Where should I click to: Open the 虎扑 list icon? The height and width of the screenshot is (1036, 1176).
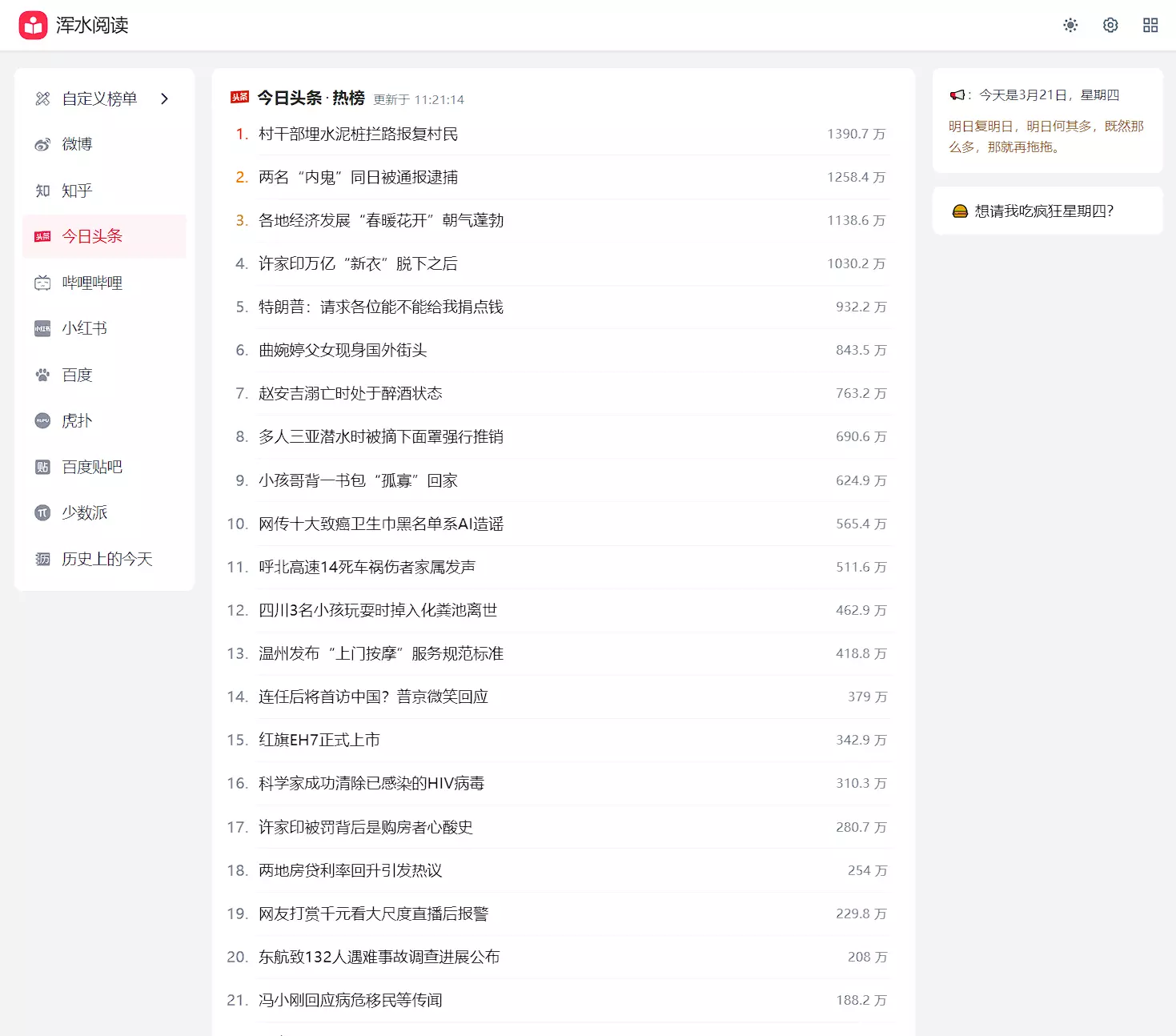point(42,421)
